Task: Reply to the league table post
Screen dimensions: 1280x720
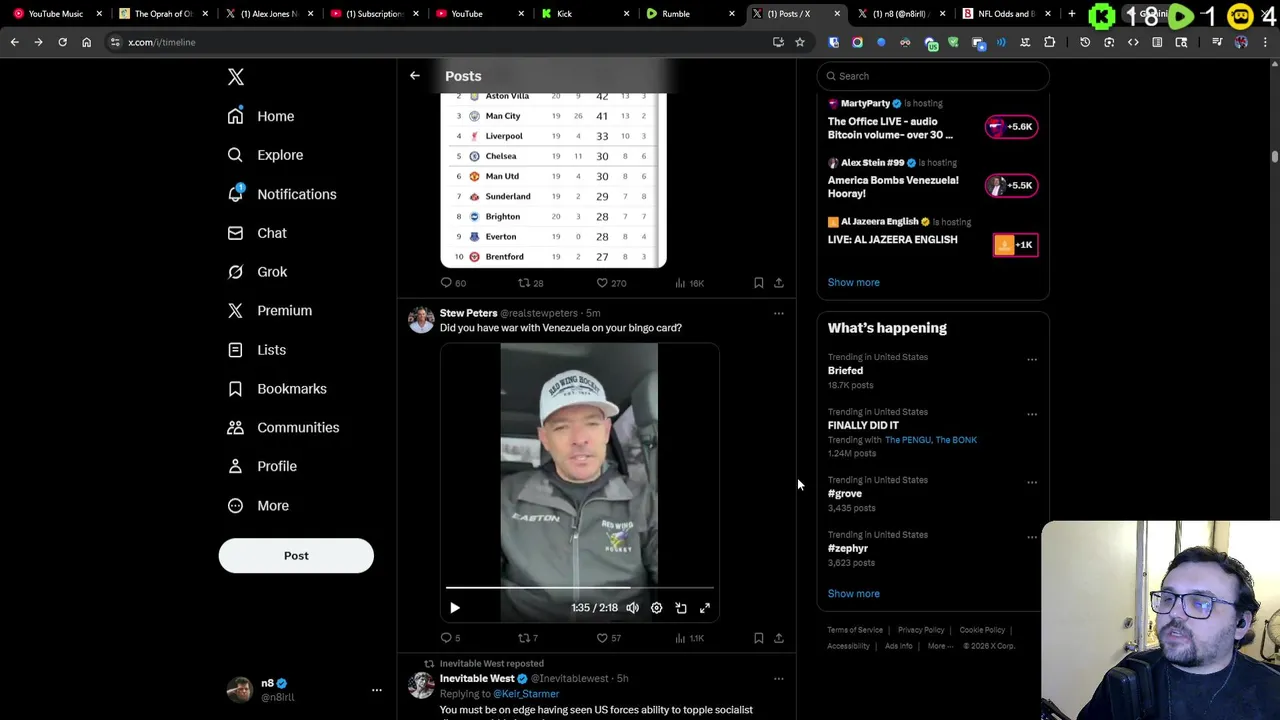Action: point(453,283)
